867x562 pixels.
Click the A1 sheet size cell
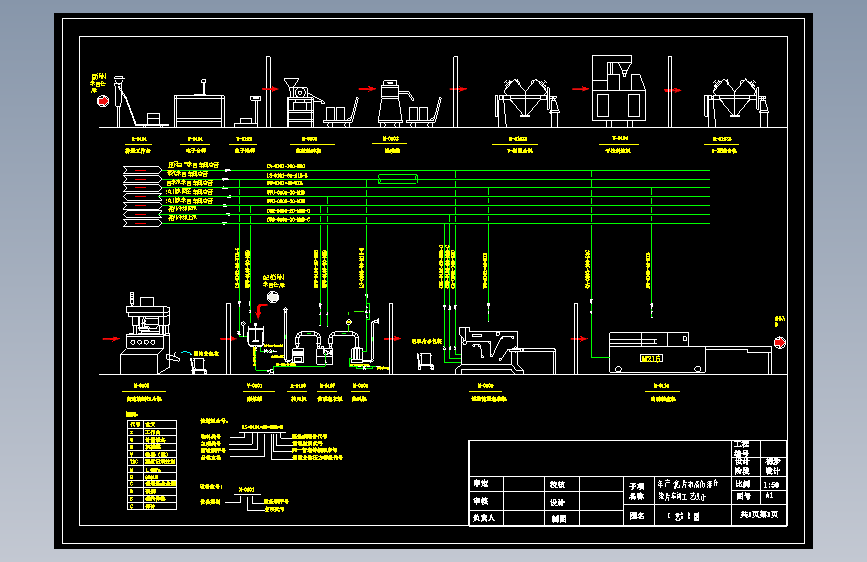(x=773, y=496)
